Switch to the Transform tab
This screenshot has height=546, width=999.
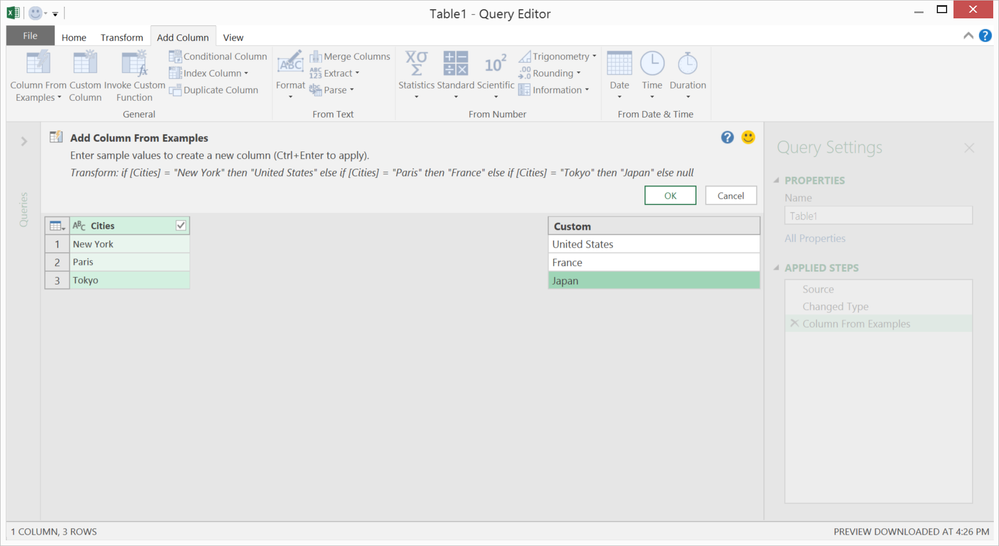coord(122,38)
